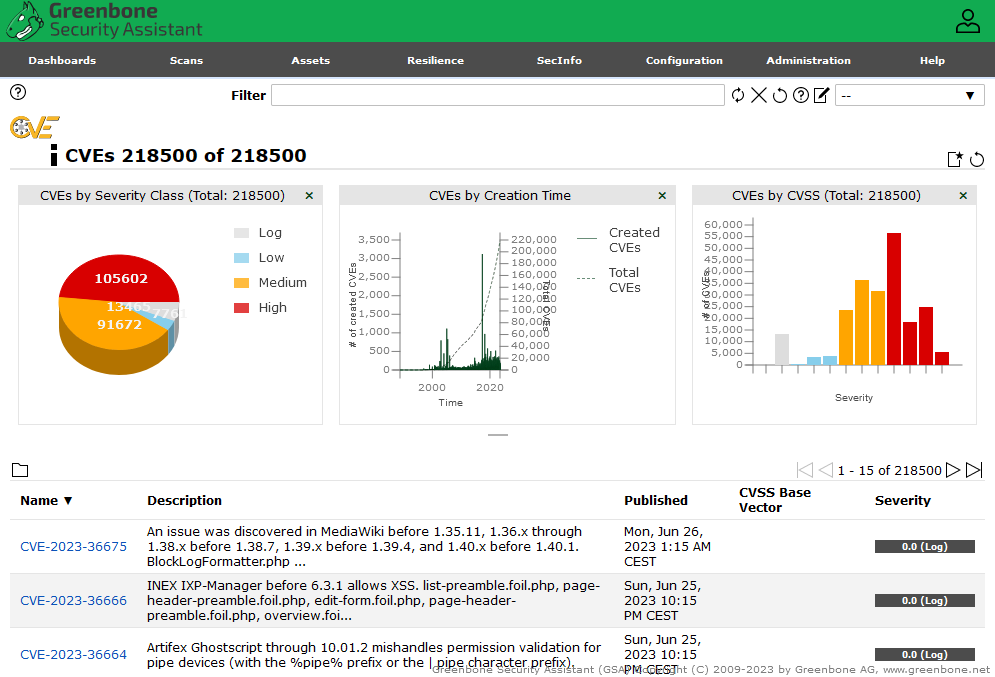Click into the Filter text field
This screenshot has width=995, height=677.
click(x=498, y=95)
